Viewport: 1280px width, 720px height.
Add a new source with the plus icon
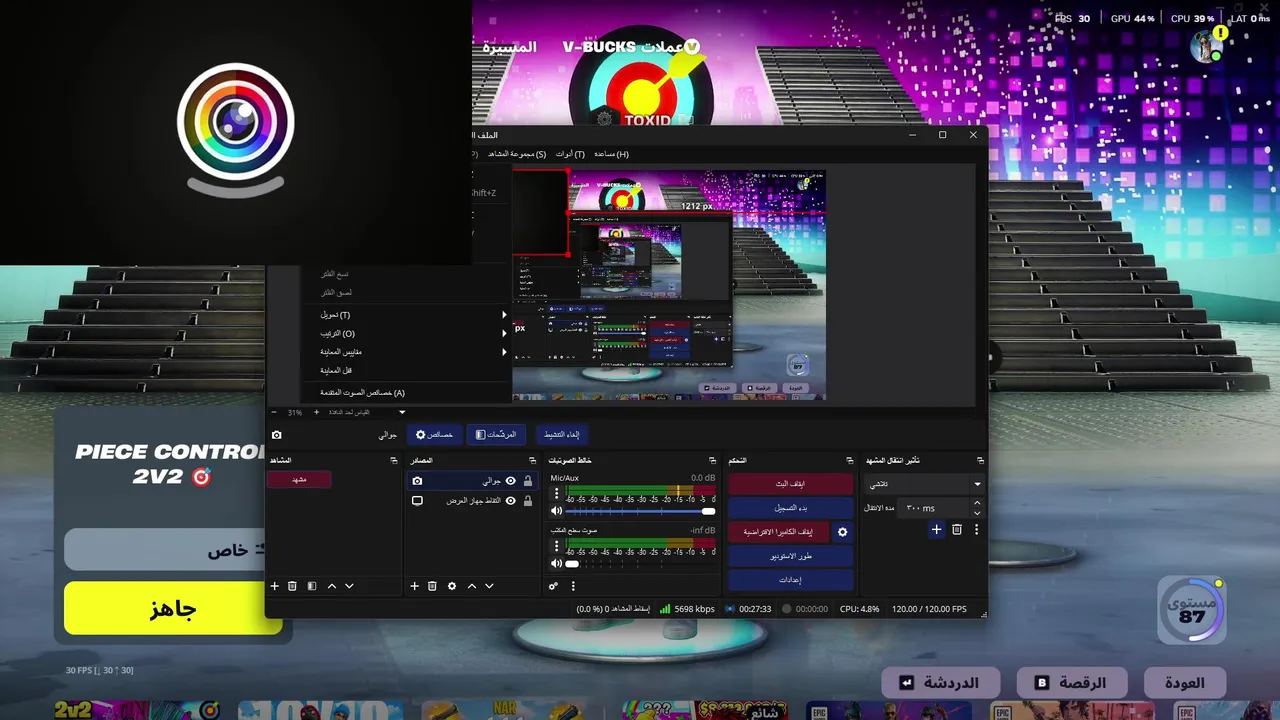(414, 586)
